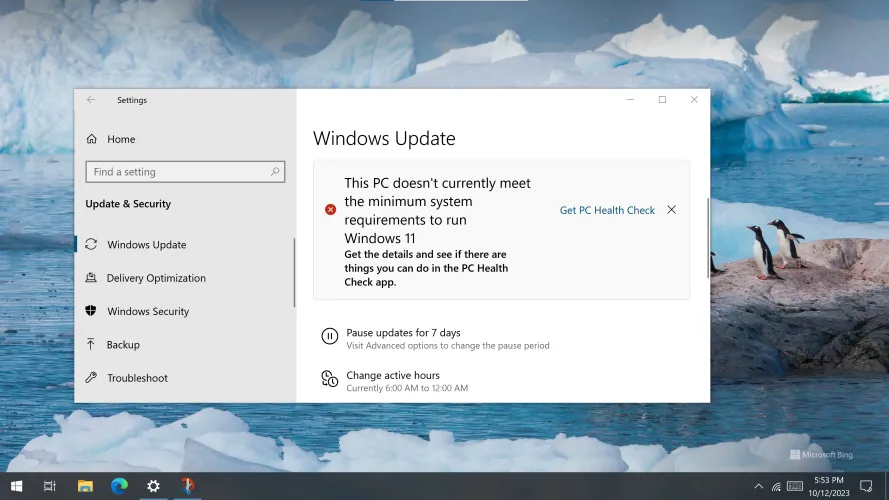Screen dimensions: 889x500
Task: Open the Backup settings page
Action: coord(123,345)
